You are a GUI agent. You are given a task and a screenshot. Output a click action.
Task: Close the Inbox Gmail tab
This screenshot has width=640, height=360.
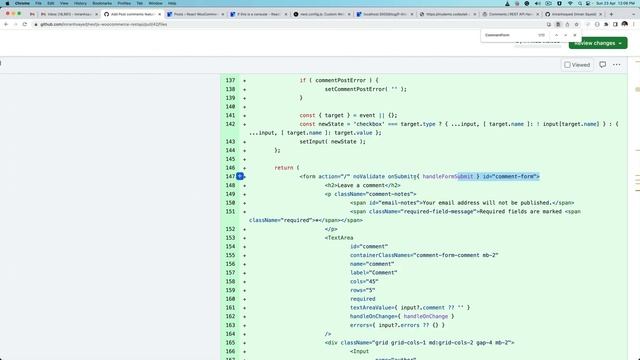coord(97,14)
